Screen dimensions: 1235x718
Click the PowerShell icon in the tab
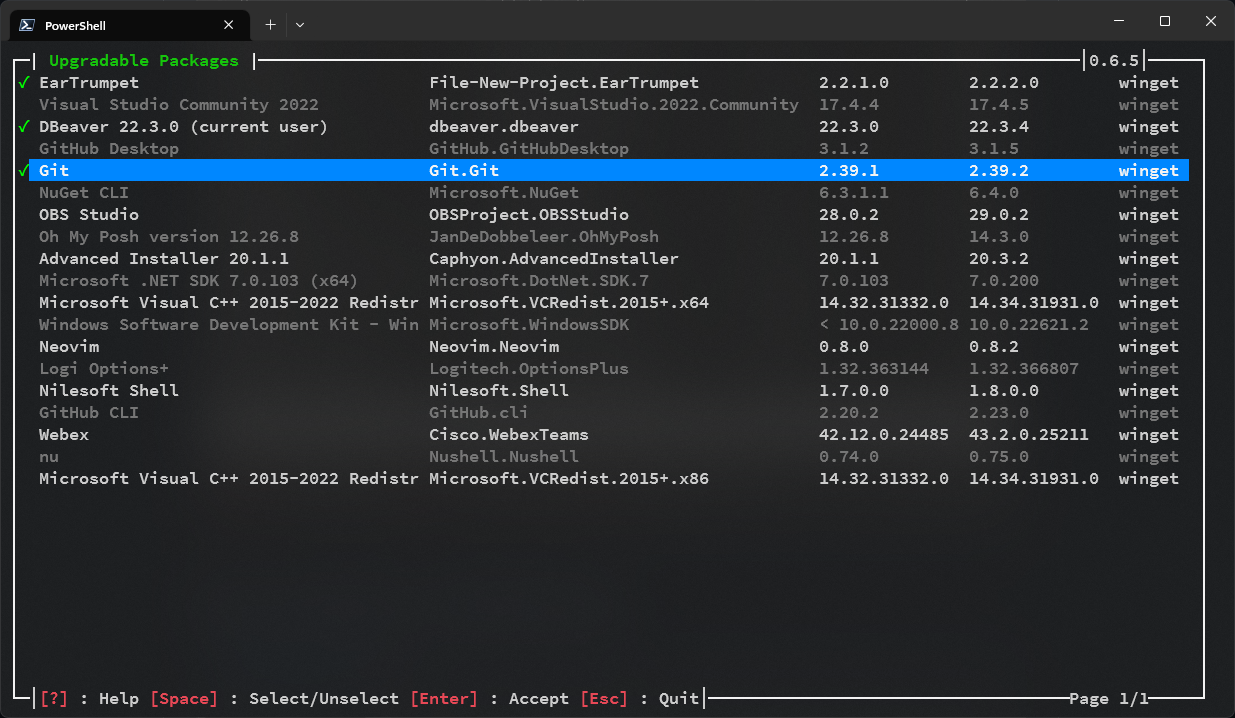(29, 25)
